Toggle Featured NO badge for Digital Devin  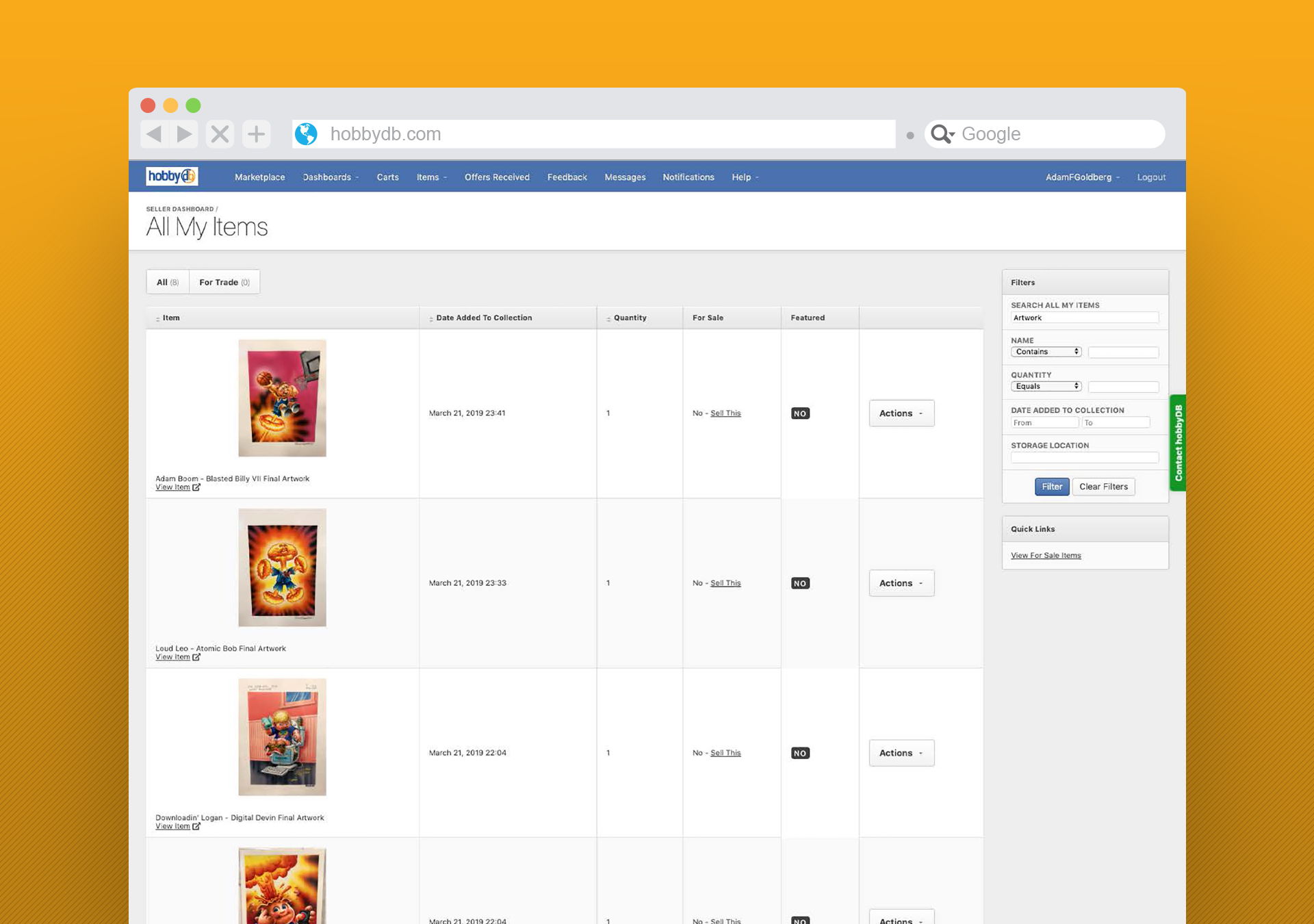800,753
